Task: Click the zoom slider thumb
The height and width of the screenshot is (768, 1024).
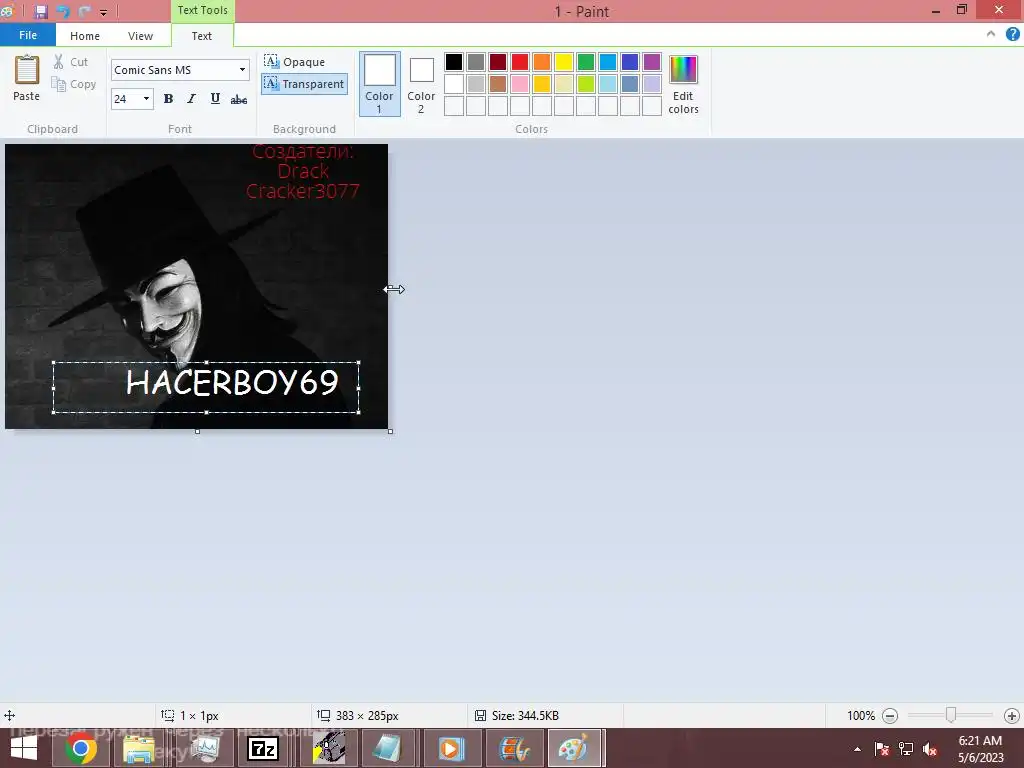Action: pyautogui.click(x=951, y=716)
